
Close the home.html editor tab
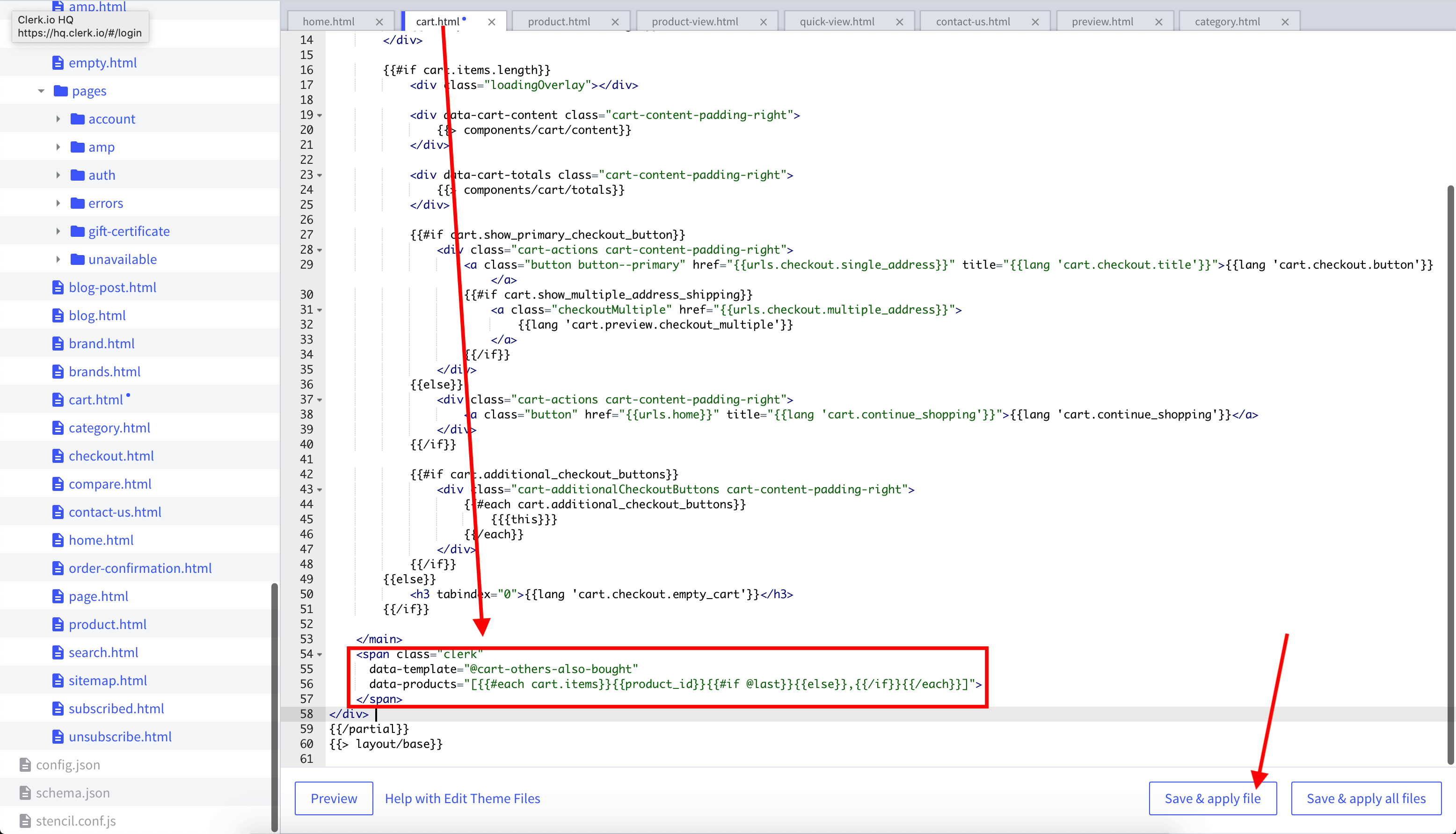point(379,22)
